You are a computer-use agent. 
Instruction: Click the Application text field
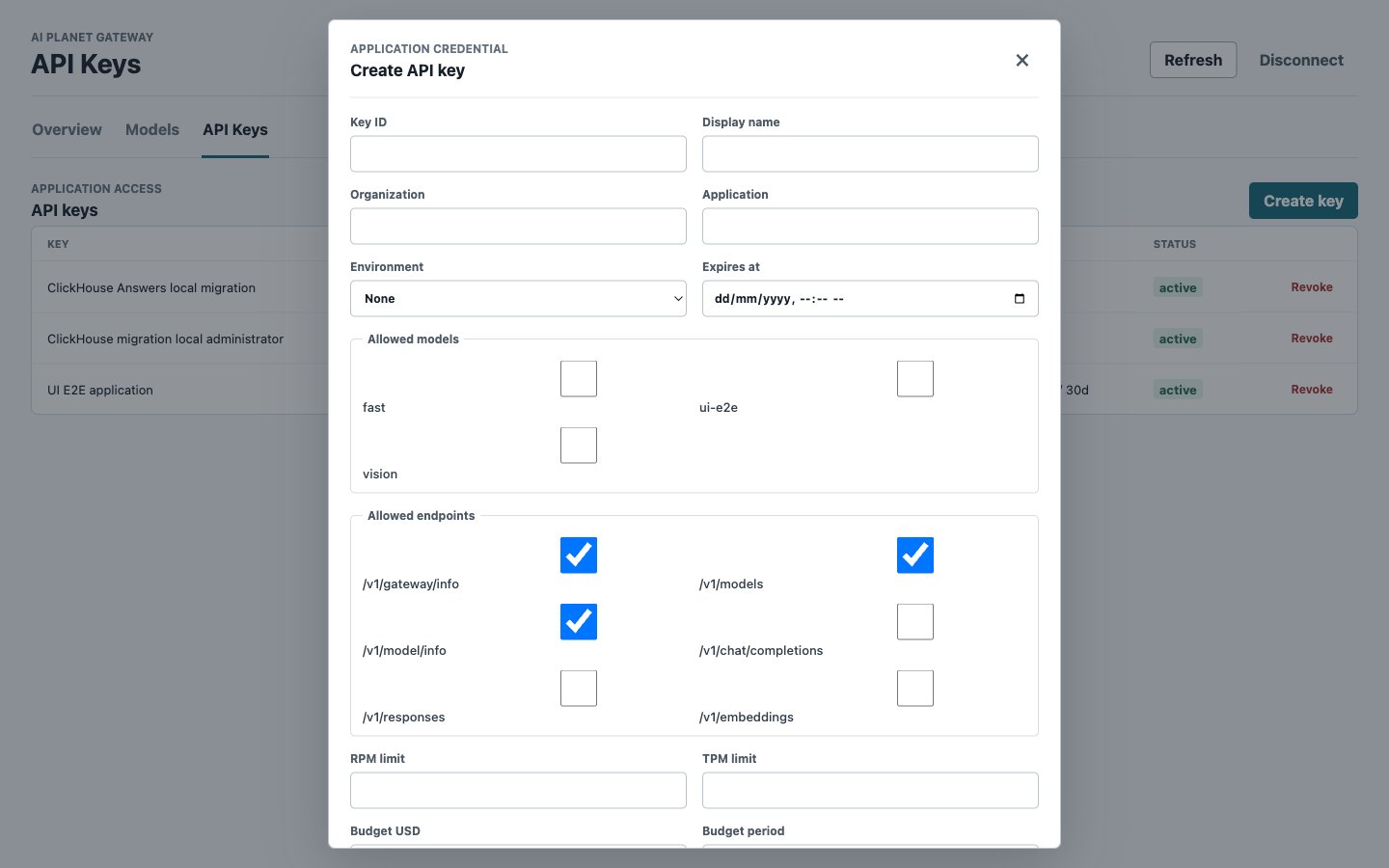point(870,227)
